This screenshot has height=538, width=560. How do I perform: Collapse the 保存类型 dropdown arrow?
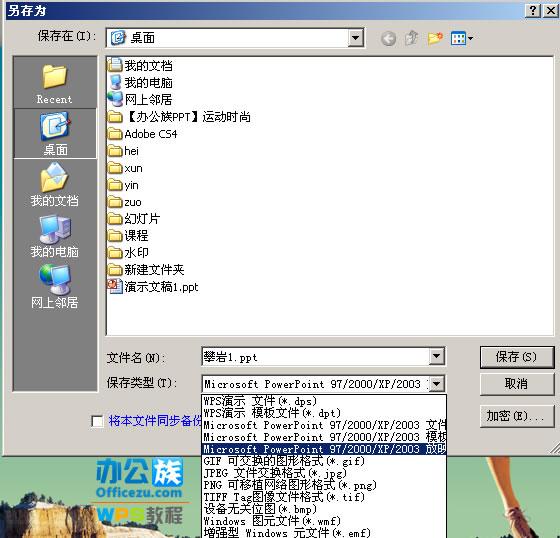click(x=436, y=384)
